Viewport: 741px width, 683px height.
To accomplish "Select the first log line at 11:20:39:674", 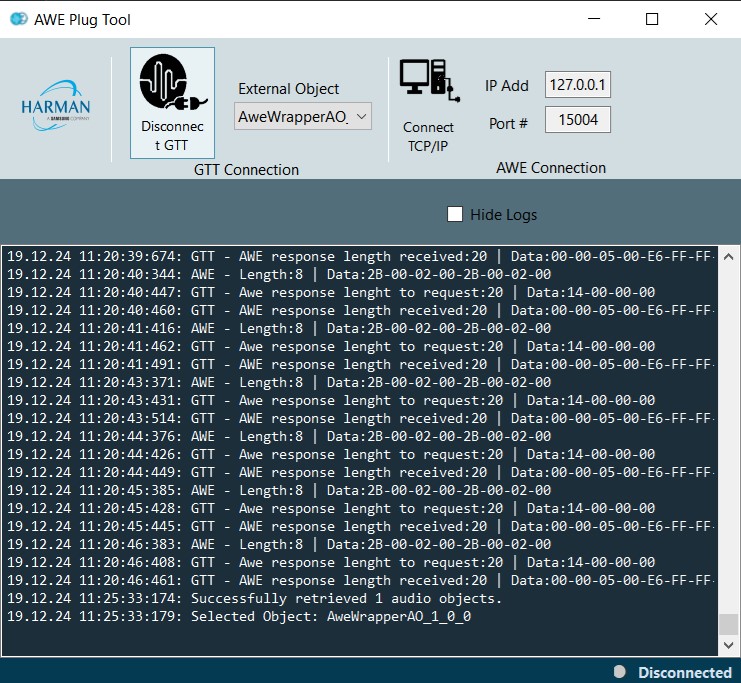I will click(360, 256).
